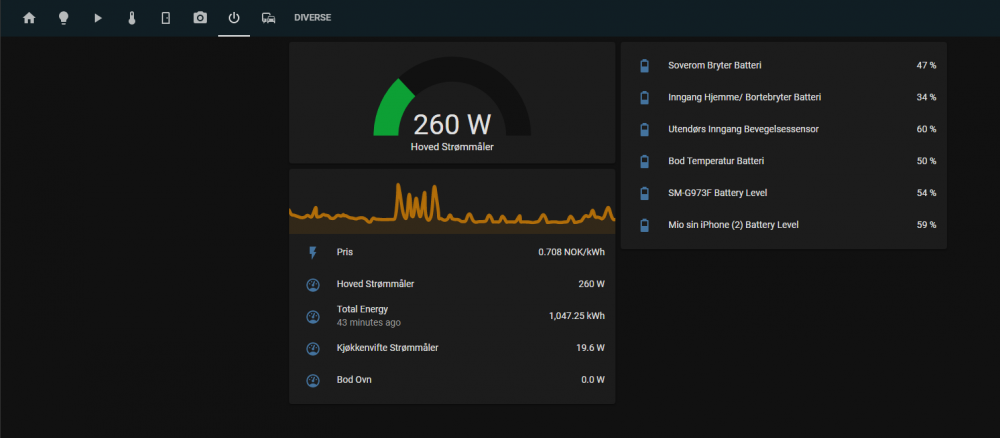Click the battery icon for Soverom Bryter Batteri
The height and width of the screenshot is (438, 1000).
(644, 66)
